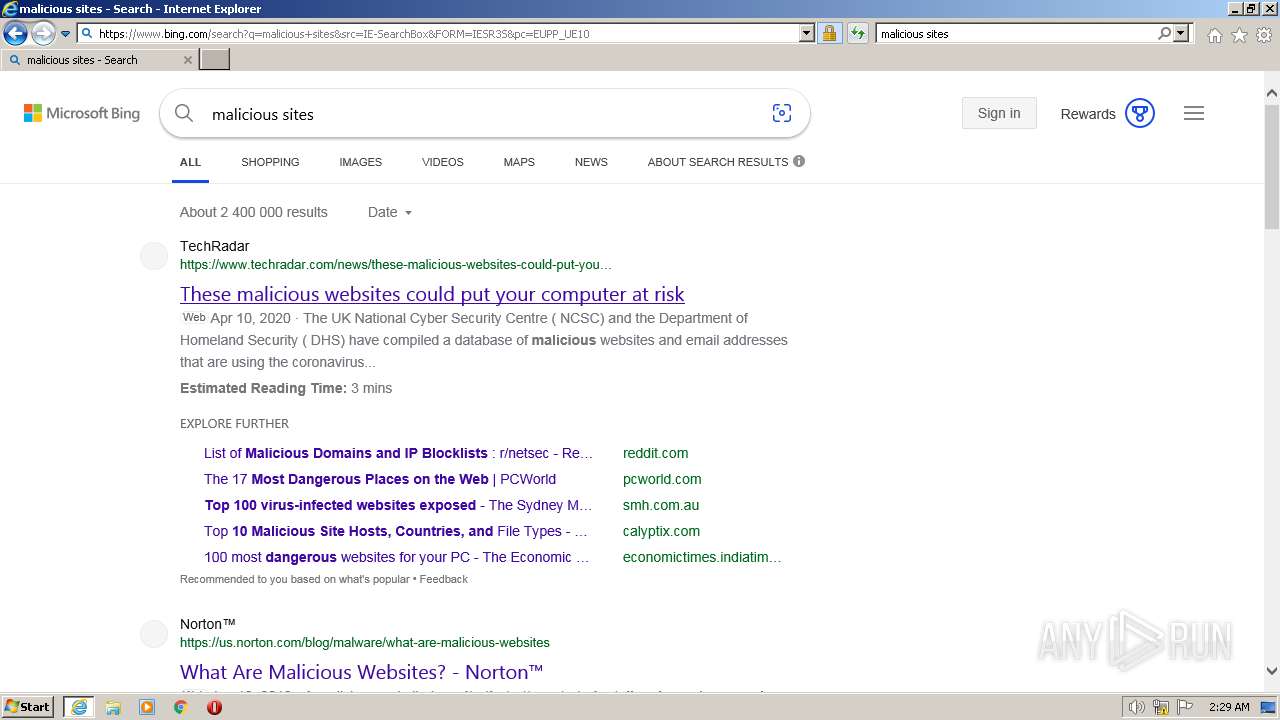Open 'Top 10 Malicious Site Hosts' link
Viewport: 1280px width, 720px height.
point(396,531)
